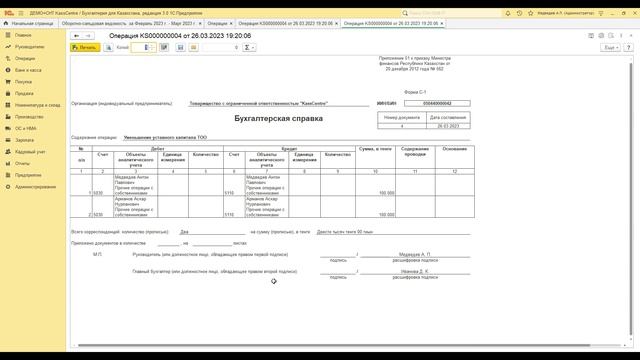The height and width of the screenshot is (360, 640).
Task: Open the Ещё more actions dropdown
Action: tap(611, 47)
